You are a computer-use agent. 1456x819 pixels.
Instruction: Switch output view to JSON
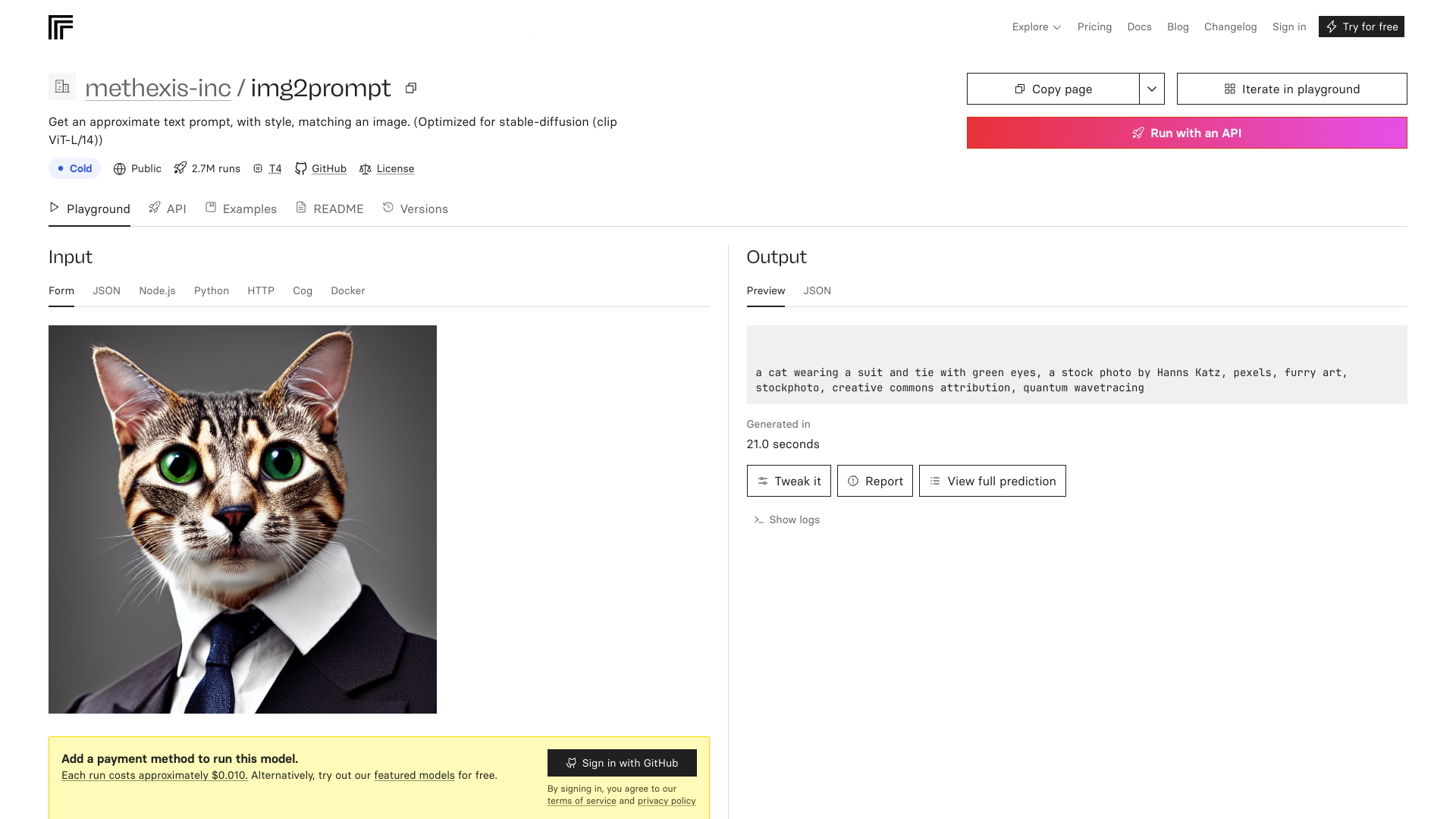tap(817, 290)
